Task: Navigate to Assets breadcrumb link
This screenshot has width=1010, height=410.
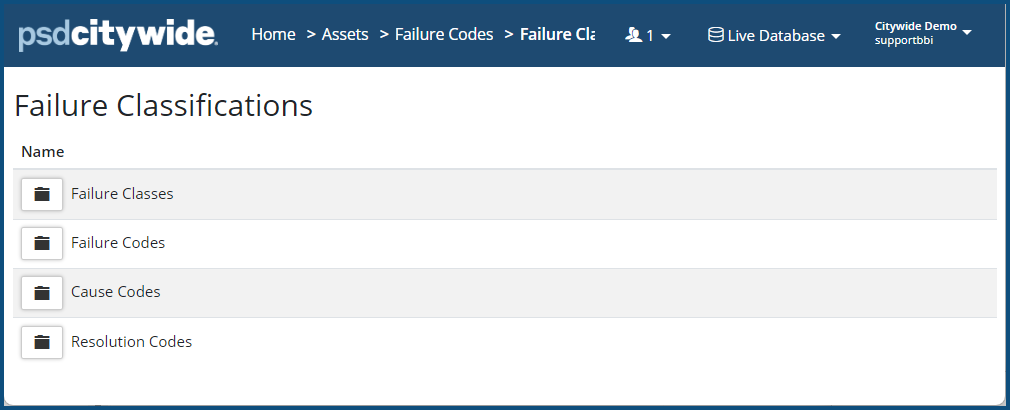Action: point(345,34)
